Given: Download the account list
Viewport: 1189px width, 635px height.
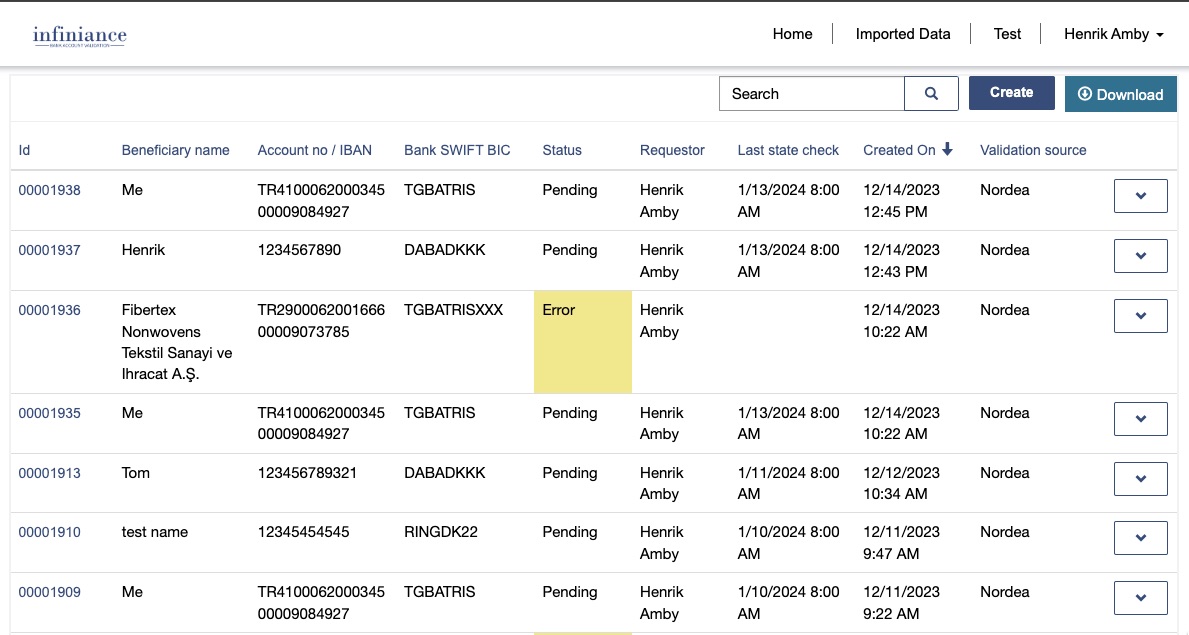Looking at the screenshot, I should tap(1120, 94).
